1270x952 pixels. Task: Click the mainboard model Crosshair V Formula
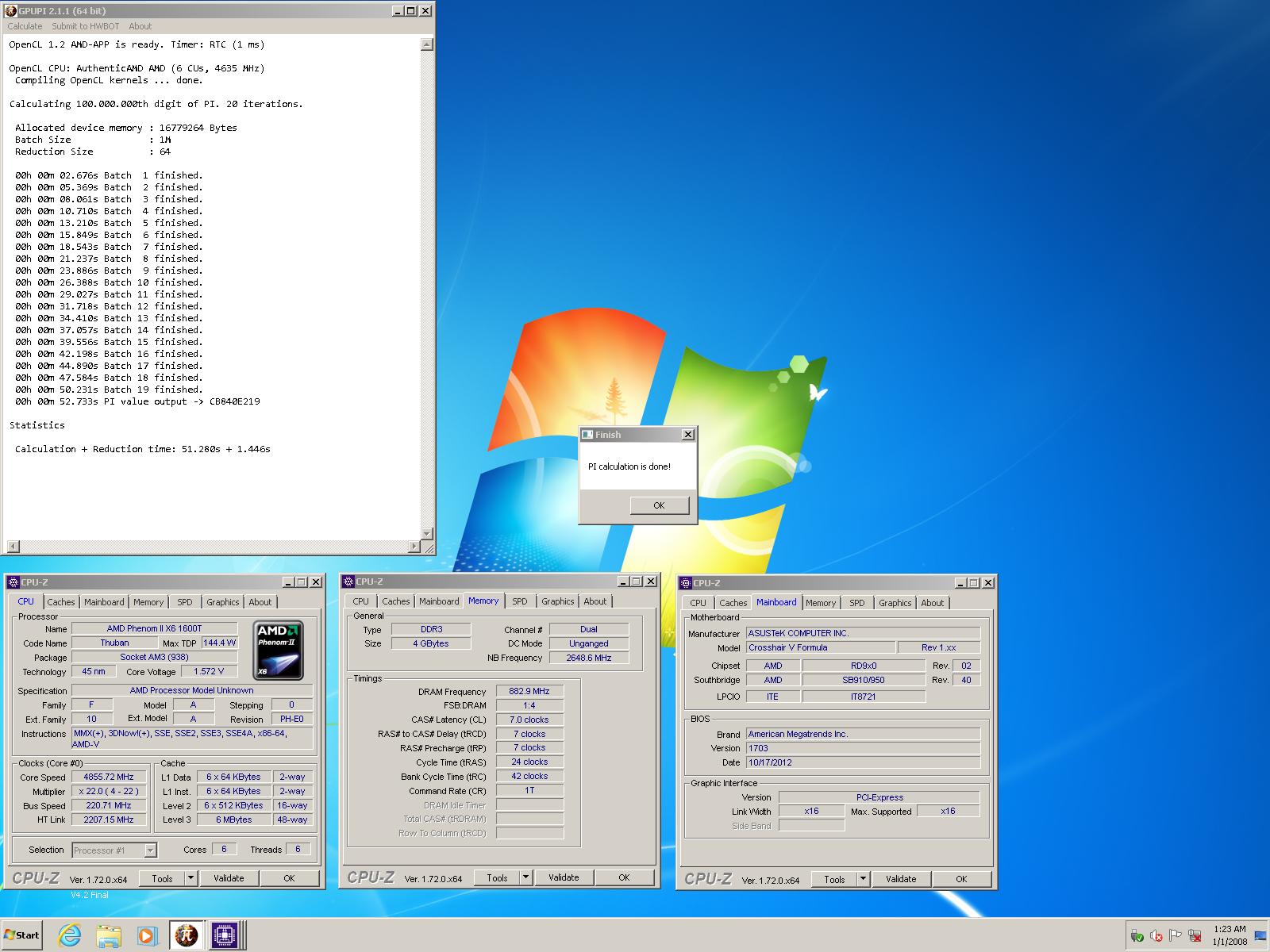point(821,647)
